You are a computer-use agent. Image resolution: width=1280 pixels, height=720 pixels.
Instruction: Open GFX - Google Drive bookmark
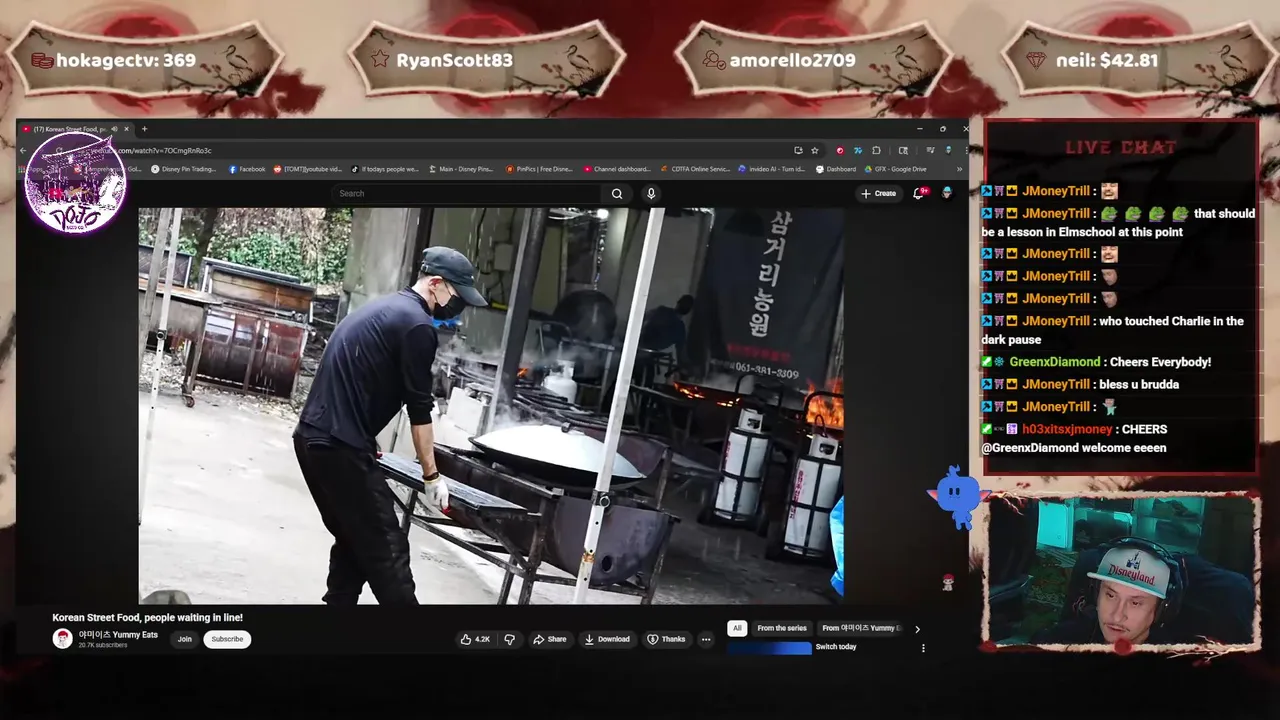tap(896, 169)
